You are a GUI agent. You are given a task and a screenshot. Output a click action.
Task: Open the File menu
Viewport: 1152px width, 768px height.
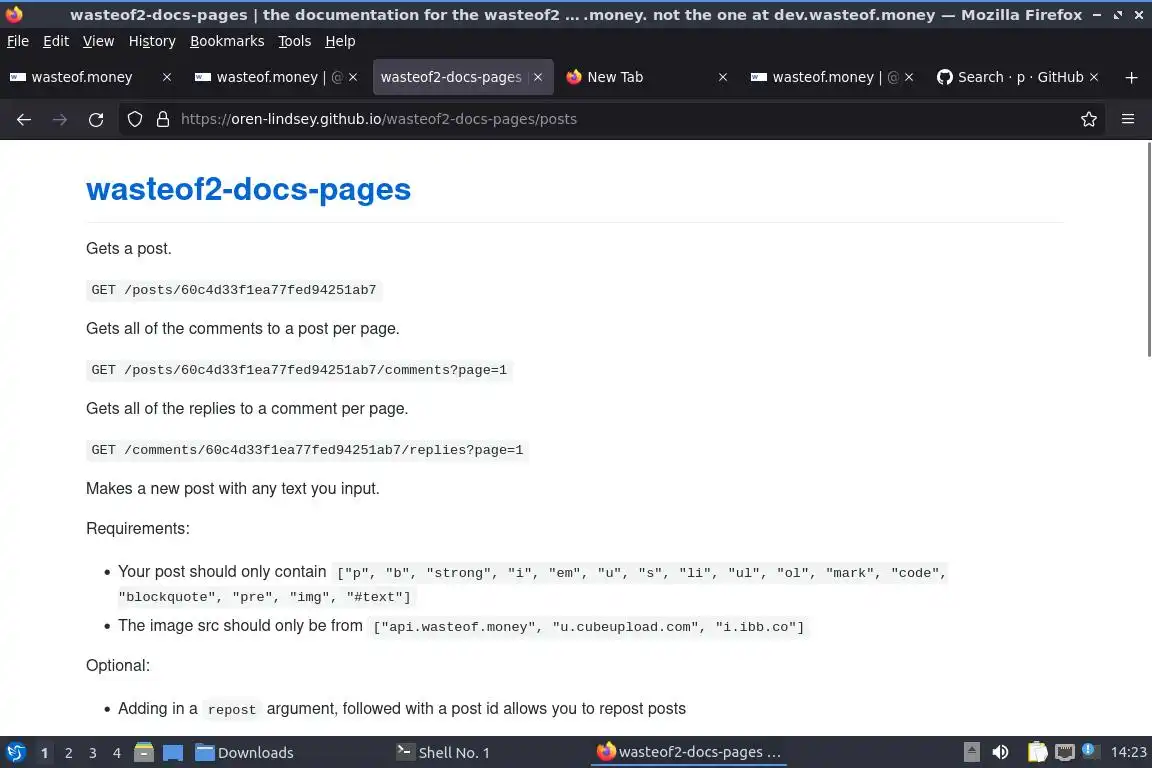18,41
